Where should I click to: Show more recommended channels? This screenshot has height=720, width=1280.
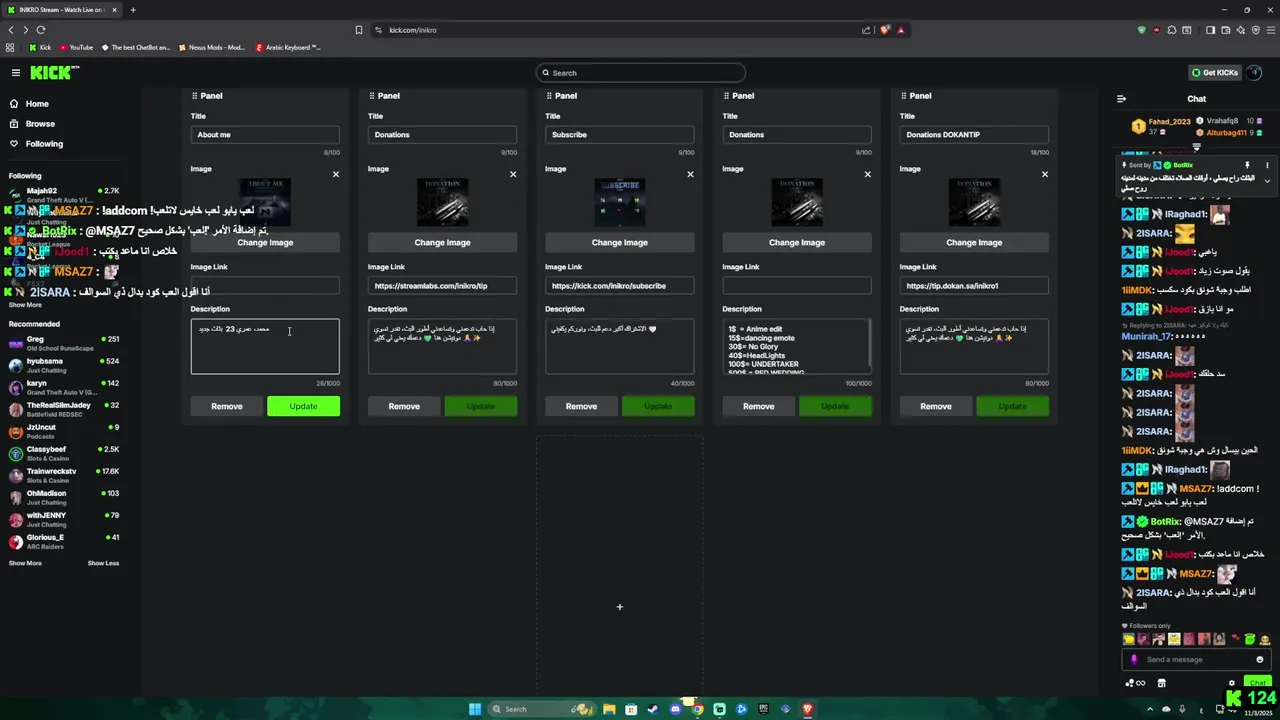pos(25,563)
